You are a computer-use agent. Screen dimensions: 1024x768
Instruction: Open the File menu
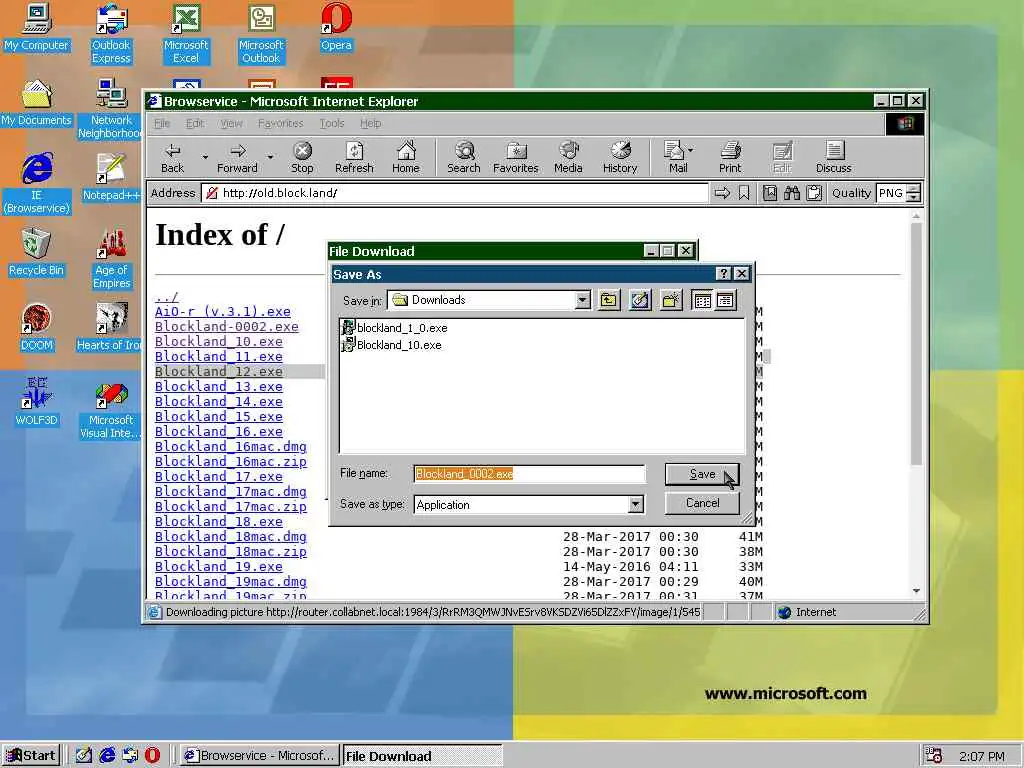click(x=162, y=123)
